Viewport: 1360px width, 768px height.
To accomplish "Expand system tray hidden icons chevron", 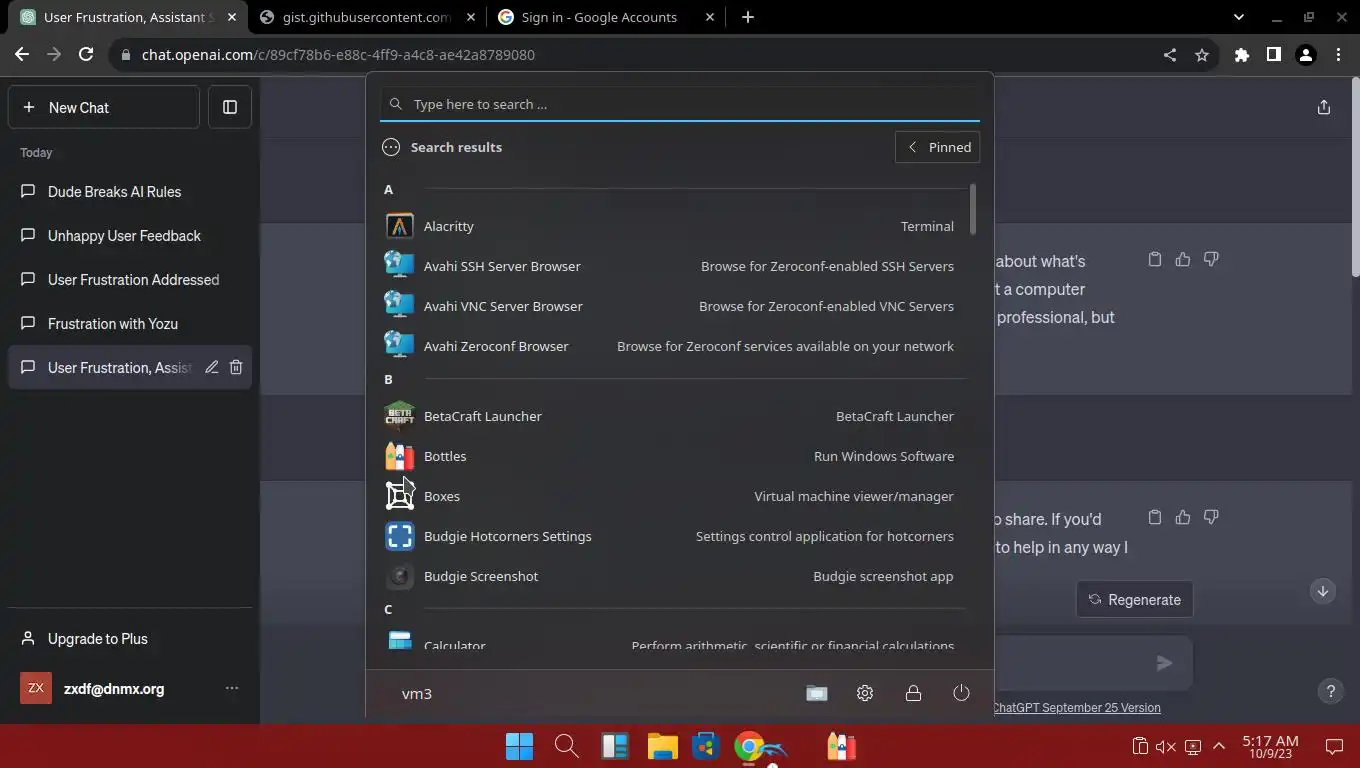I will click(x=1219, y=746).
